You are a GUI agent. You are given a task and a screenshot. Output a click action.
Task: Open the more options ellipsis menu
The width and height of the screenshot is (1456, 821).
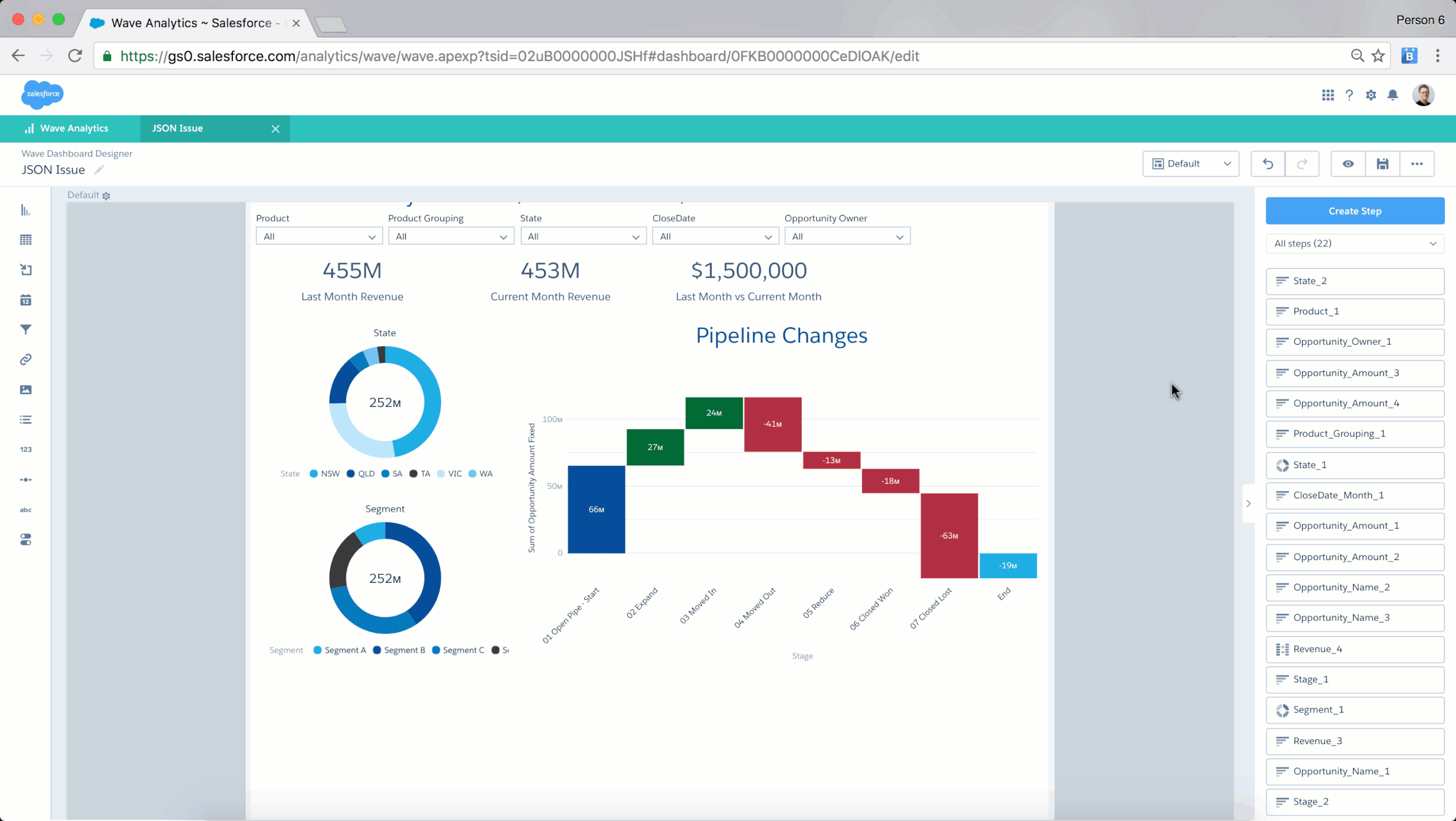tap(1417, 164)
